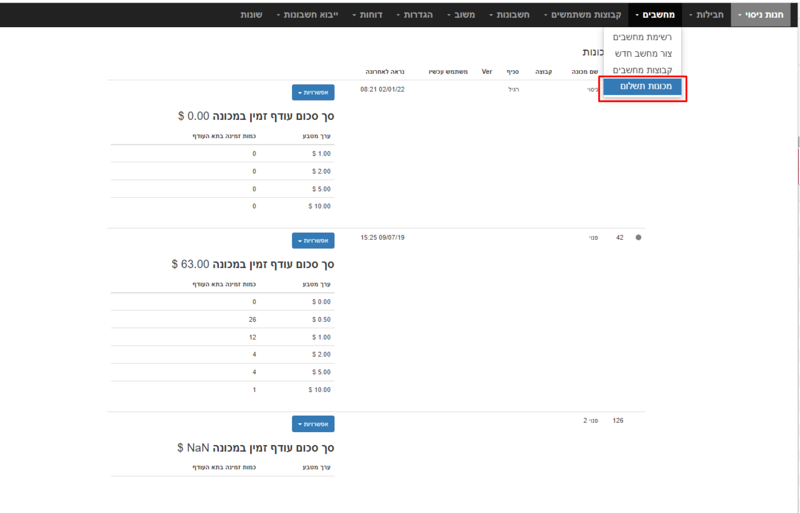Click כמות זמינה בתא העודף header under $ 63.00
Screen dimensions: 800x513
pos(224,284)
